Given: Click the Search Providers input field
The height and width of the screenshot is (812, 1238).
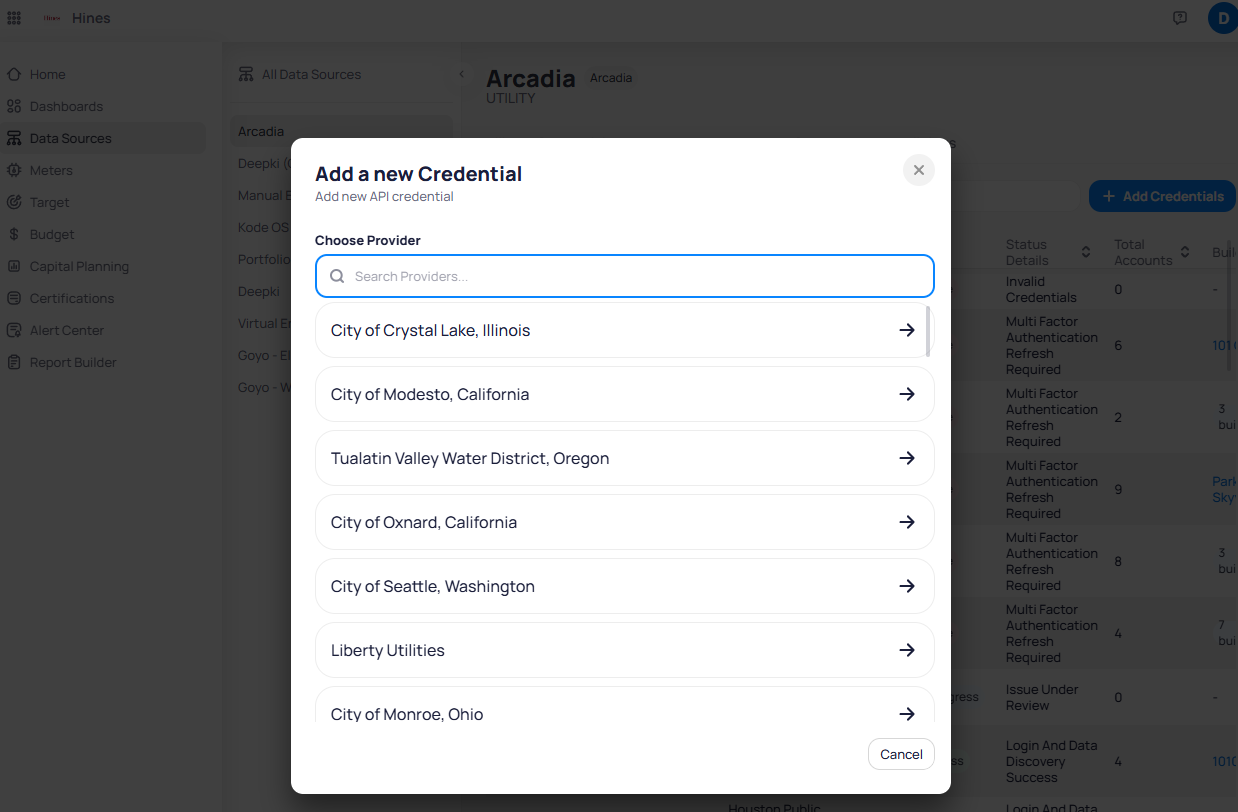Looking at the screenshot, I should pyautogui.click(x=625, y=276).
